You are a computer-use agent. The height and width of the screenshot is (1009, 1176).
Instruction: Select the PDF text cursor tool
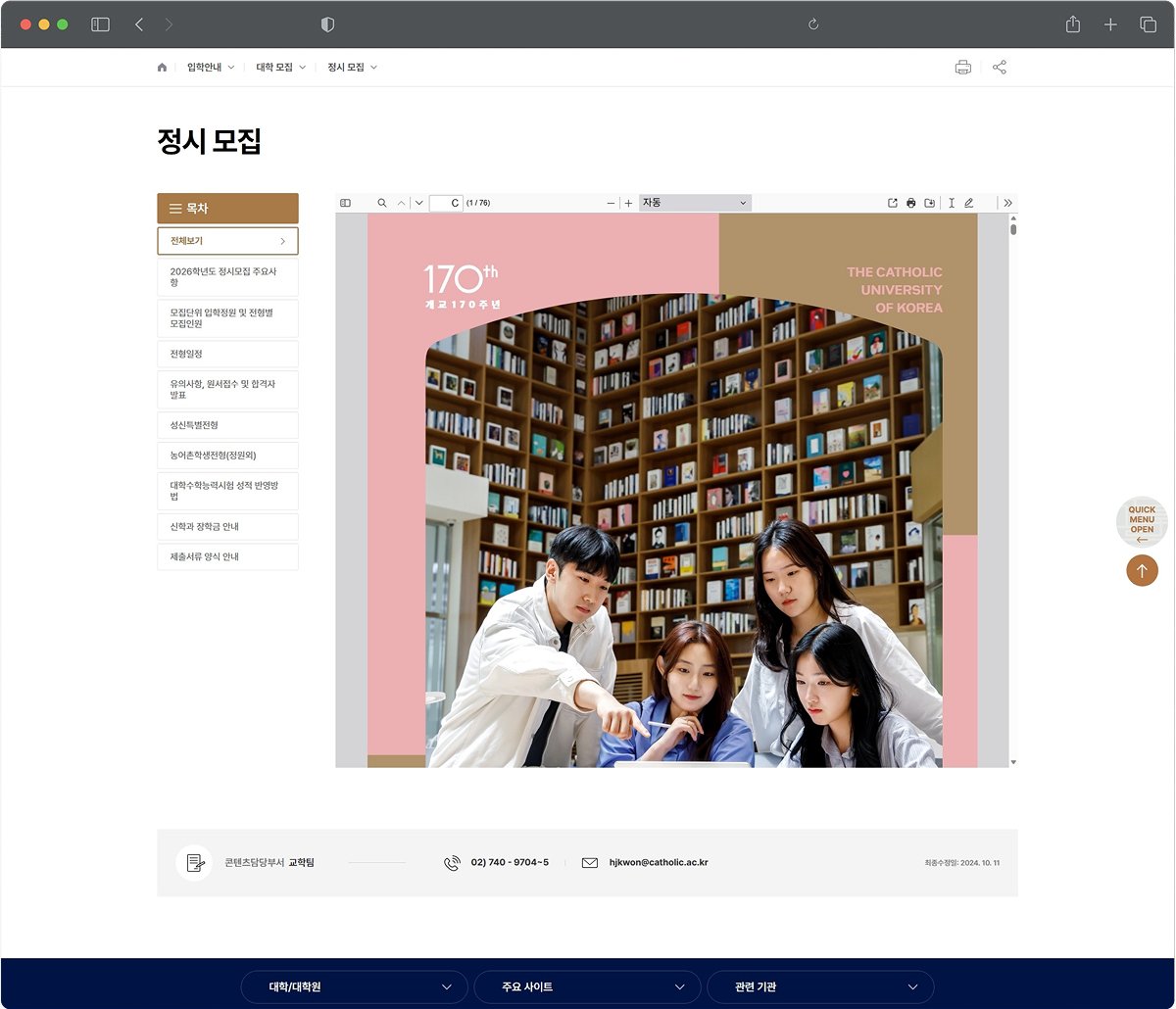952,203
